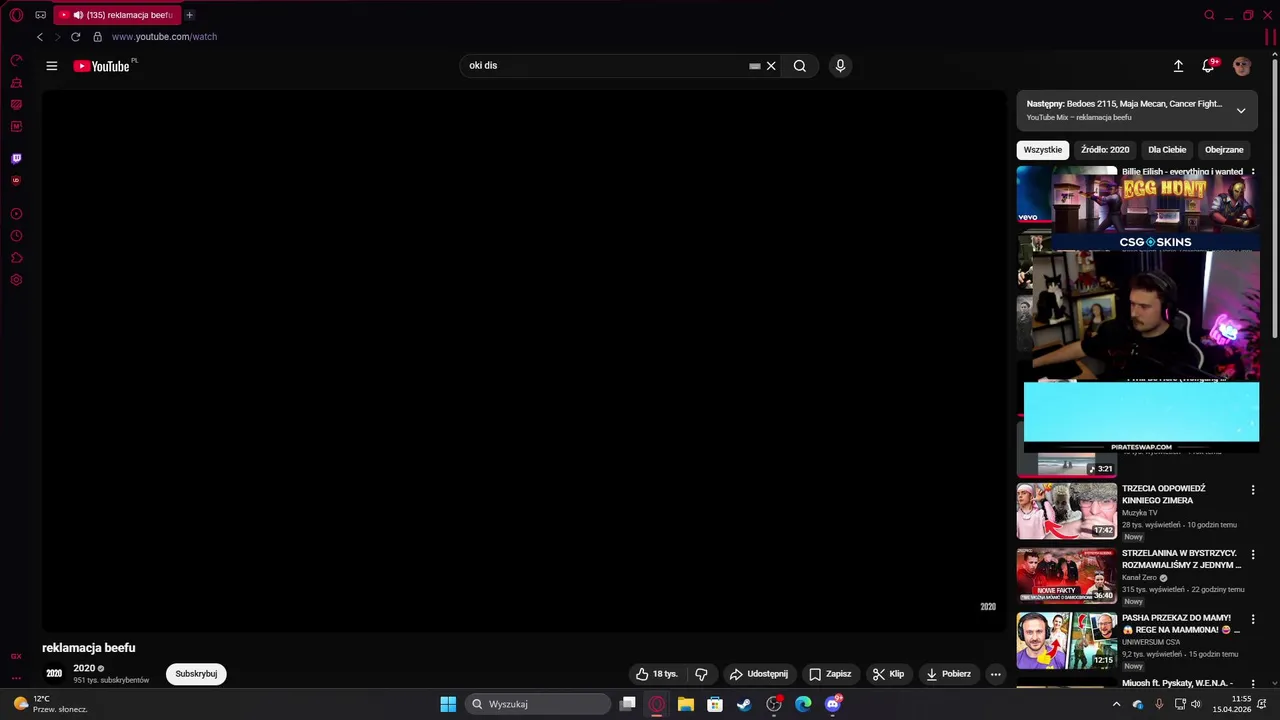Open the account avatar menu
The image size is (1280, 720).
click(1242, 66)
